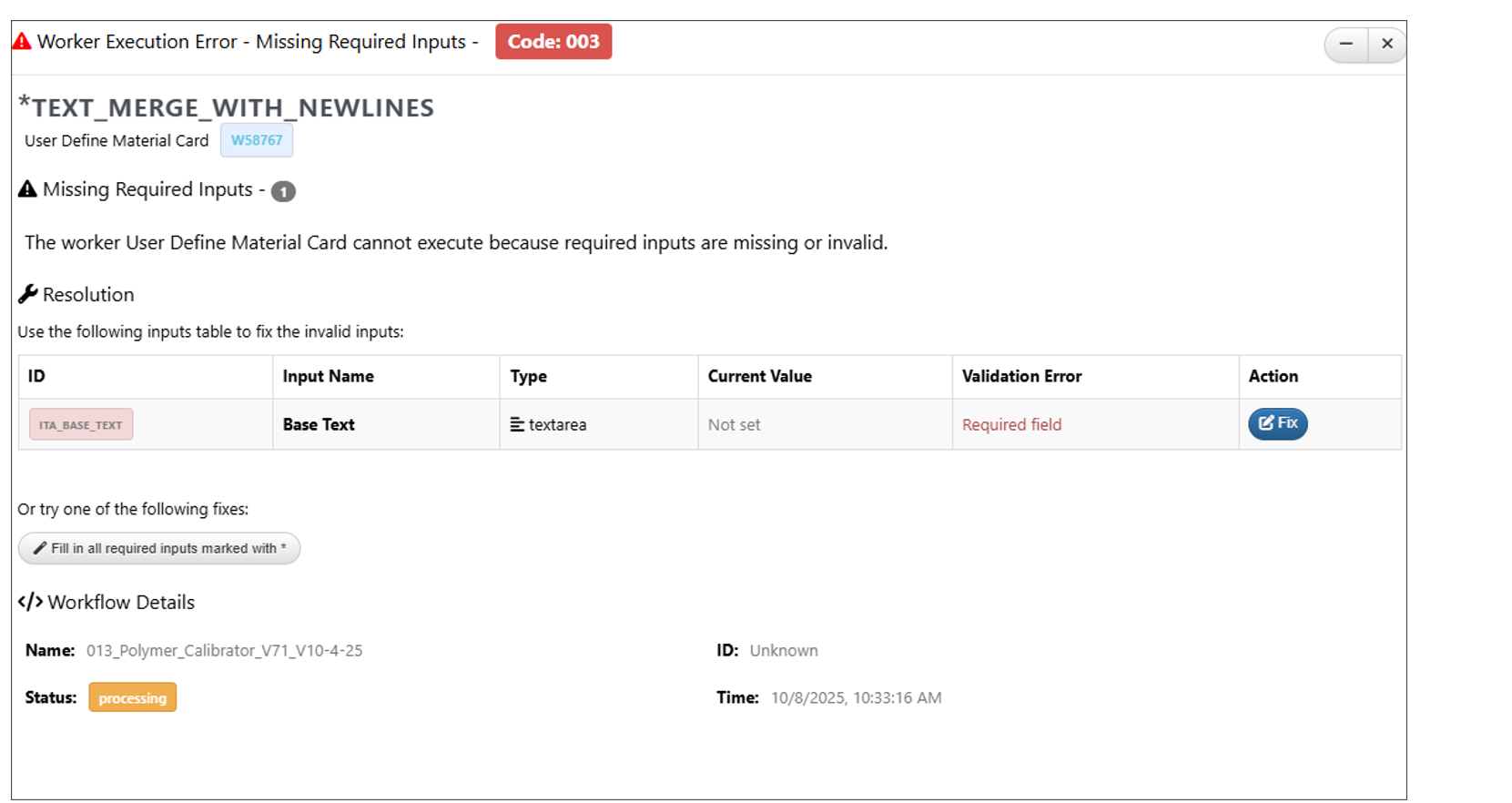Click the black warning icon beside Missing Required Inputs
Image resolution: width=1512 pixels, height=803 pixels.
pyautogui.click(x=27, y=189)
